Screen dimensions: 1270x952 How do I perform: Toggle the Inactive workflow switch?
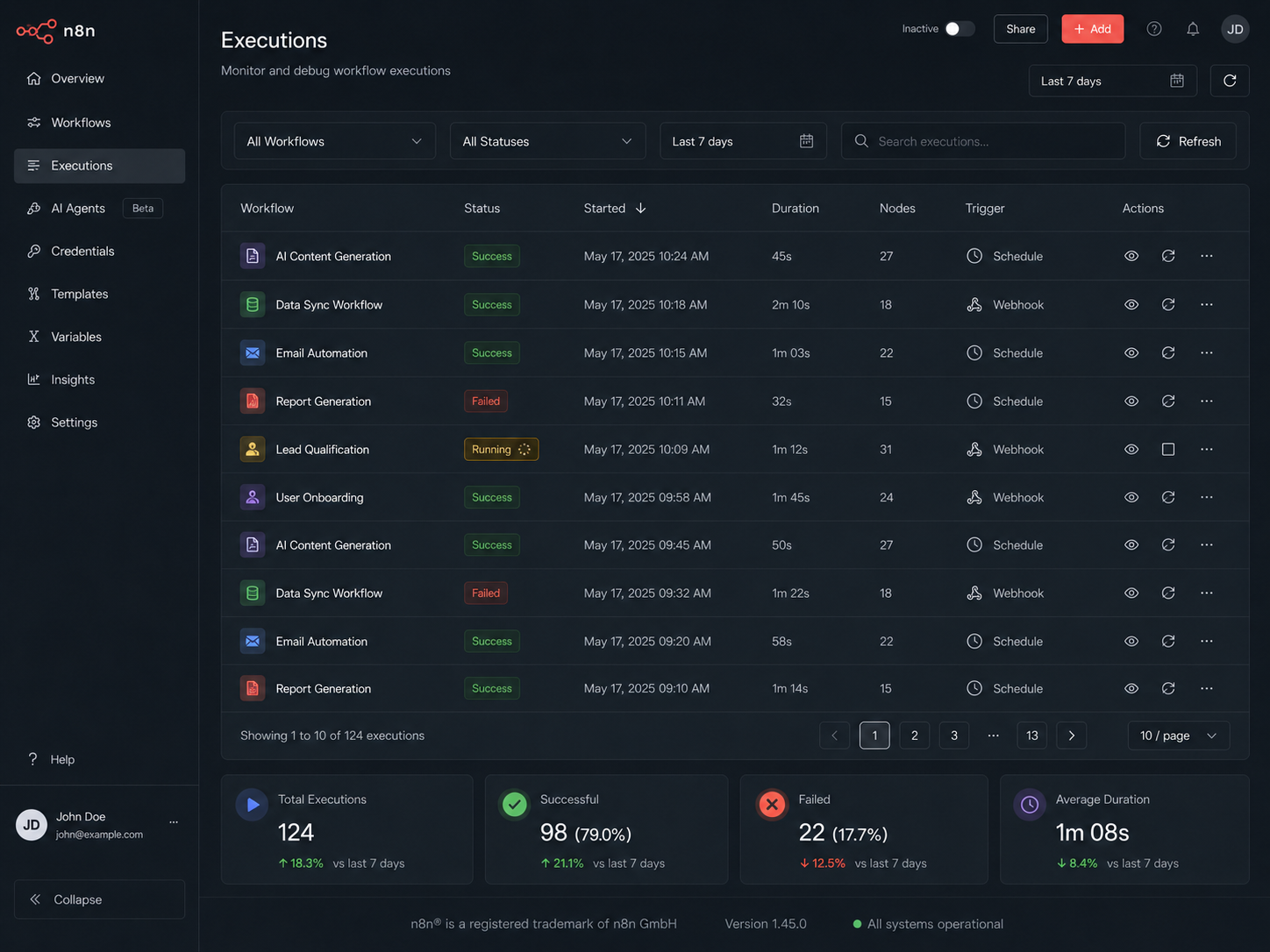[x=960, y=29]
